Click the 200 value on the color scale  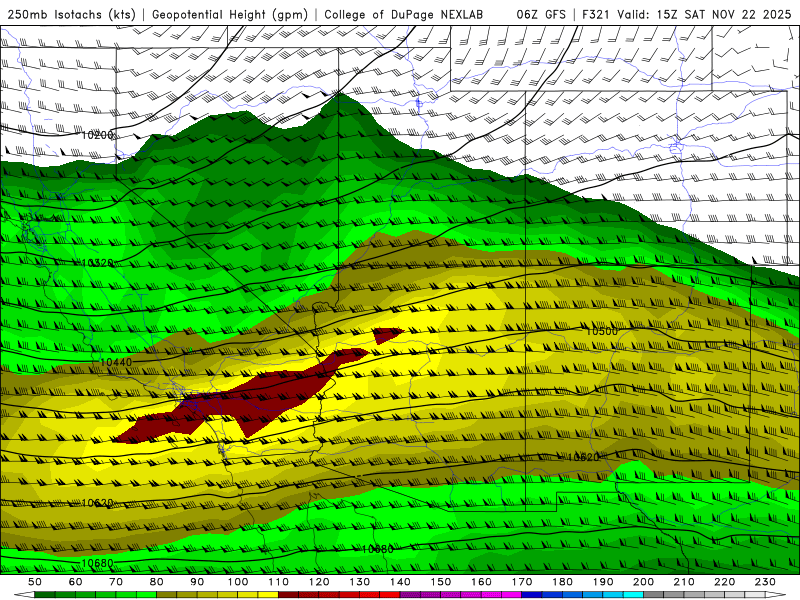(x=643, y=582)
